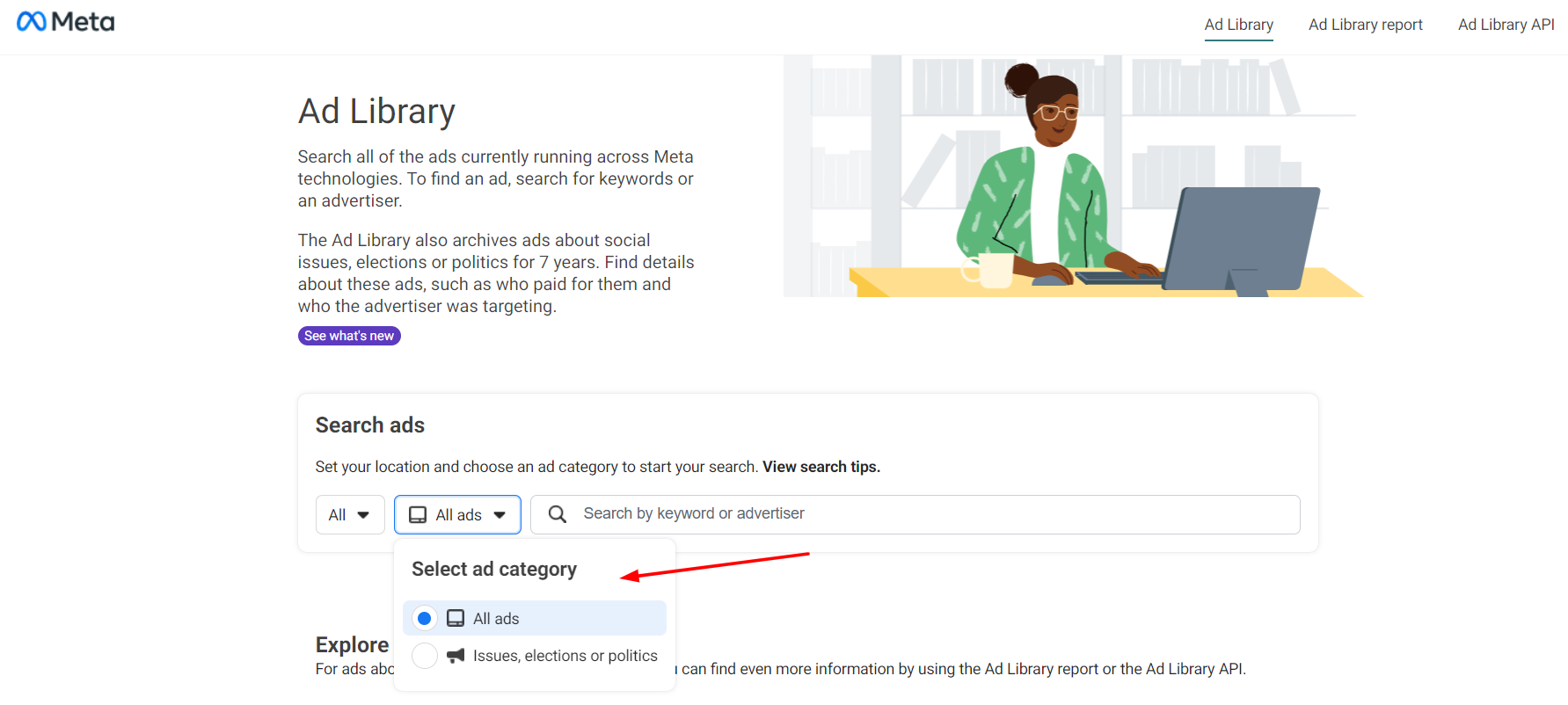Click the All ads category device icon in dropdown button
Screen dimensions: 1568x705
tap(418, 515)
